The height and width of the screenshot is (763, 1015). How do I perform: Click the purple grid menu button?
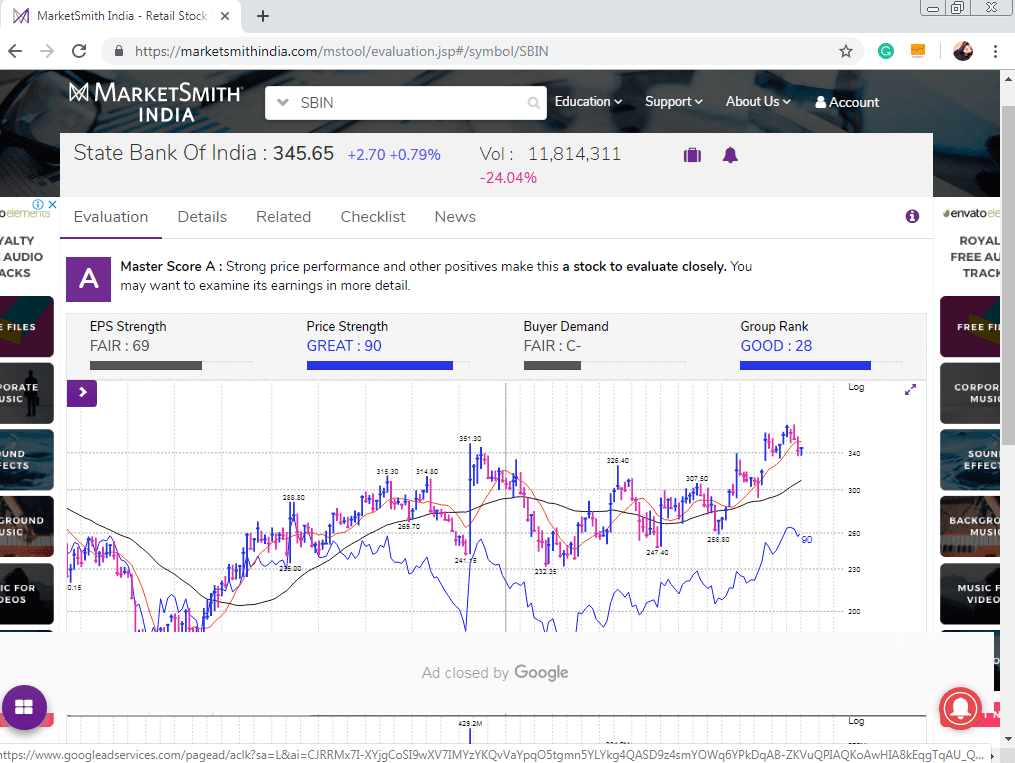coord(24,707)
